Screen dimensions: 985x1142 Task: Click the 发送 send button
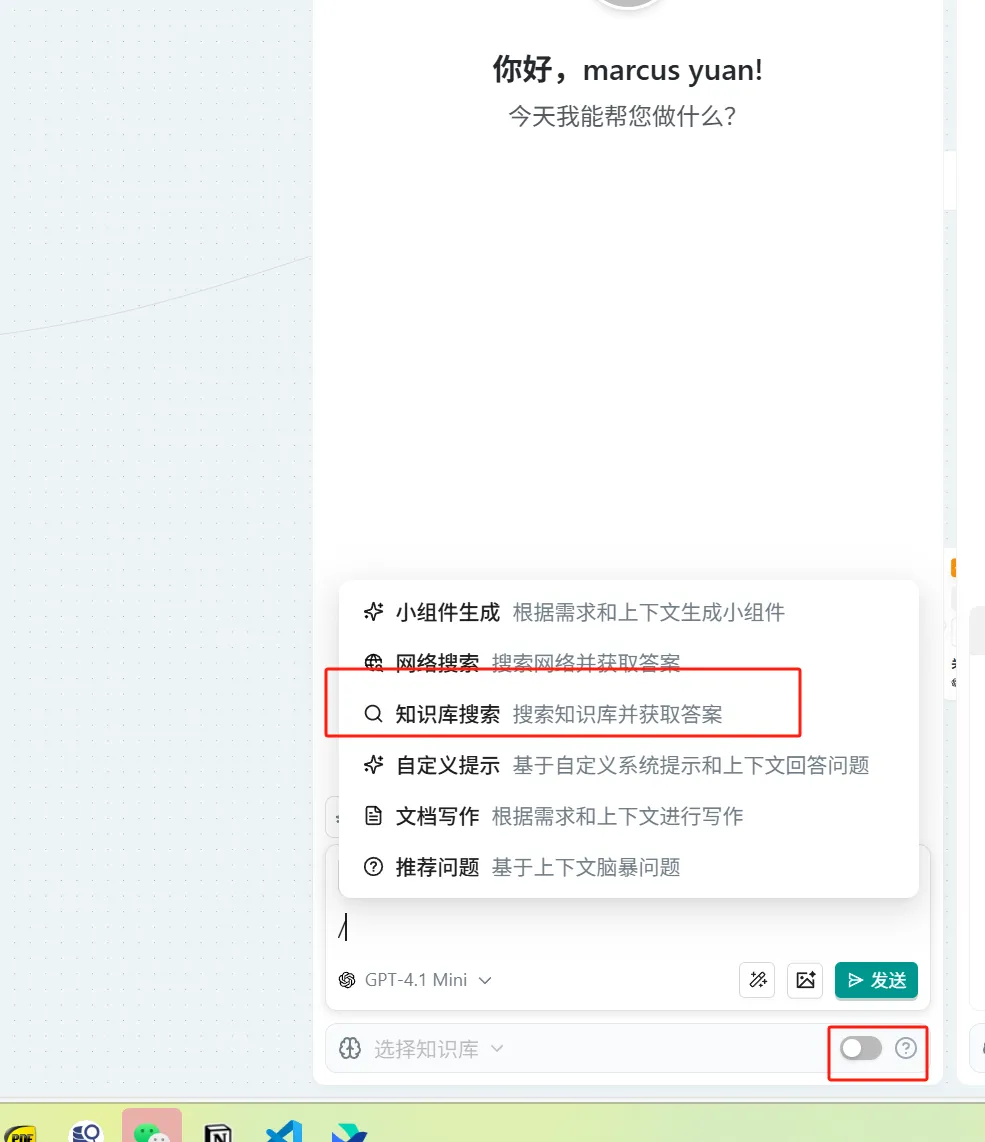pyautogui.click(x=876, y=980)
